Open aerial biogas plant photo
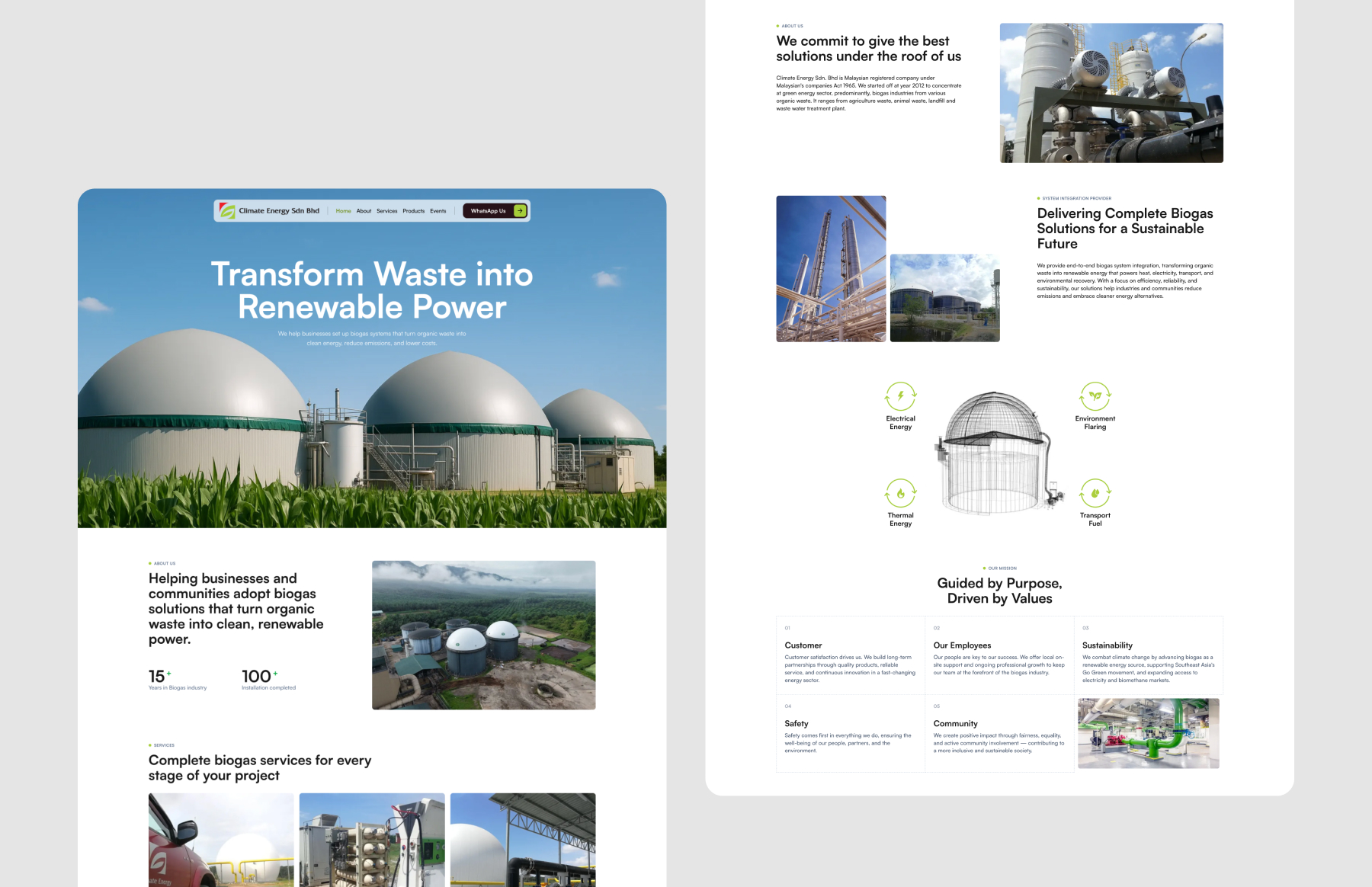This screenshot has height=887, width=1372. point(483,635)
